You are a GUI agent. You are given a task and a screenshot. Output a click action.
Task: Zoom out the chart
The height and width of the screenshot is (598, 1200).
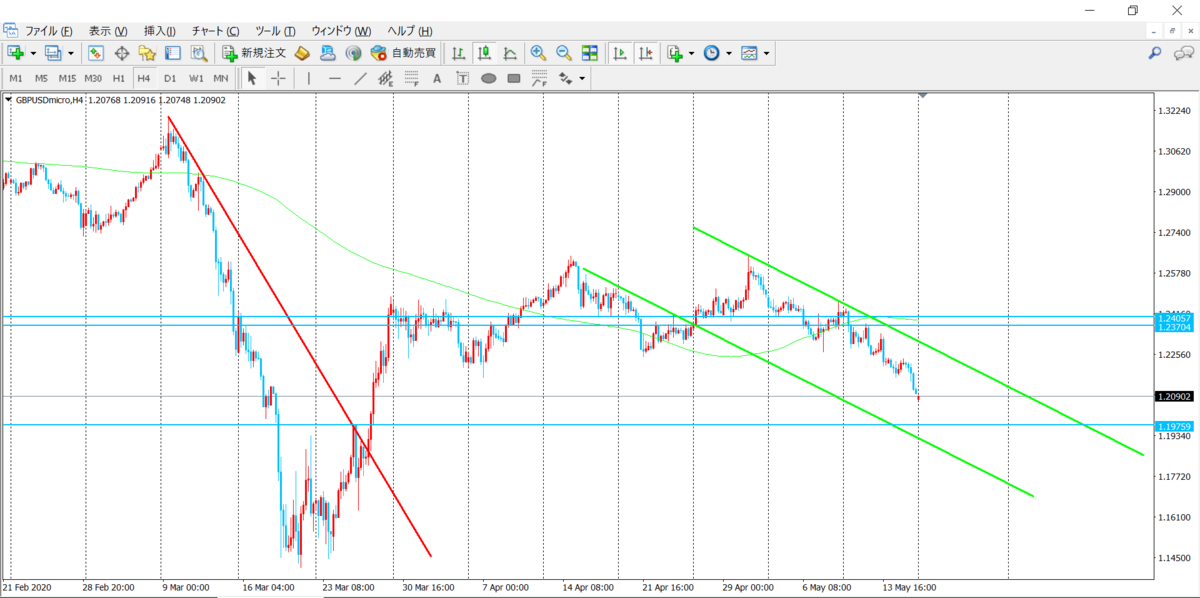coord(564,53)
